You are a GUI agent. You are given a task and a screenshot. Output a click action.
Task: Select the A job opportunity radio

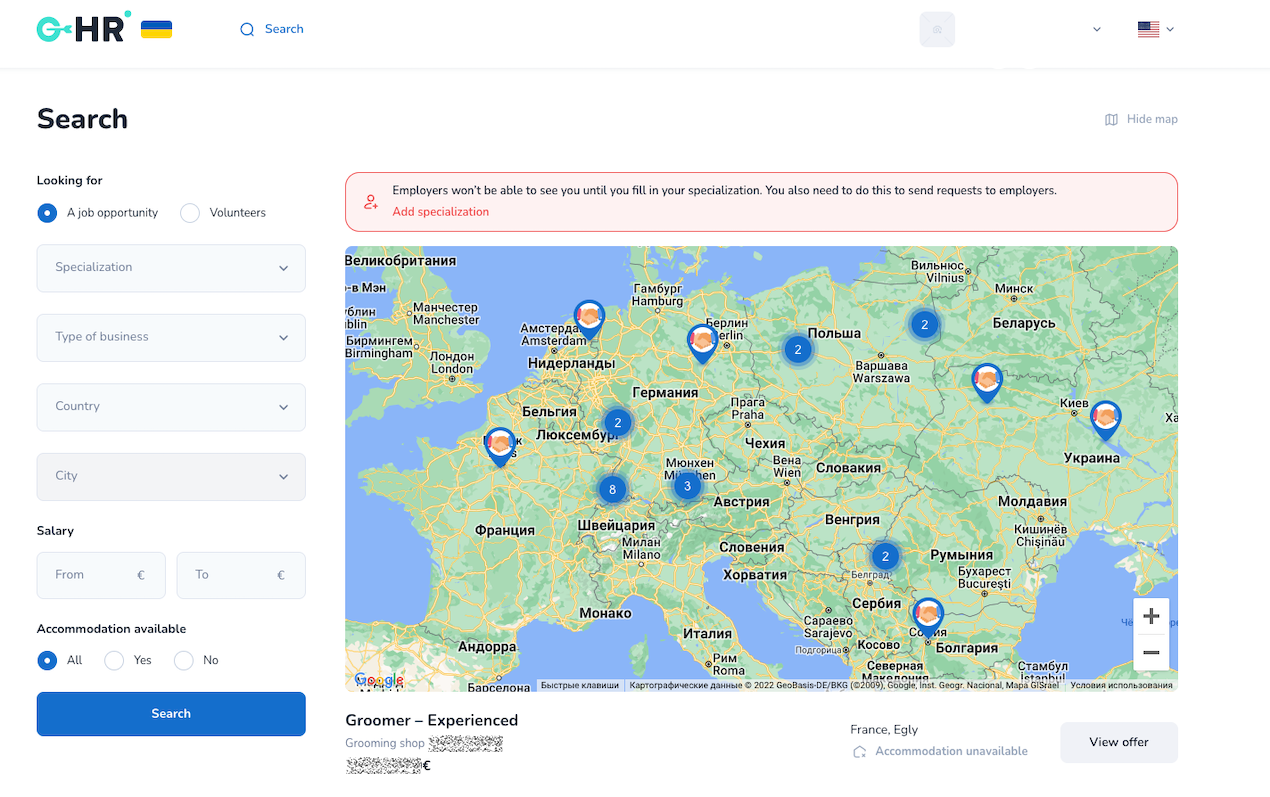47,213
